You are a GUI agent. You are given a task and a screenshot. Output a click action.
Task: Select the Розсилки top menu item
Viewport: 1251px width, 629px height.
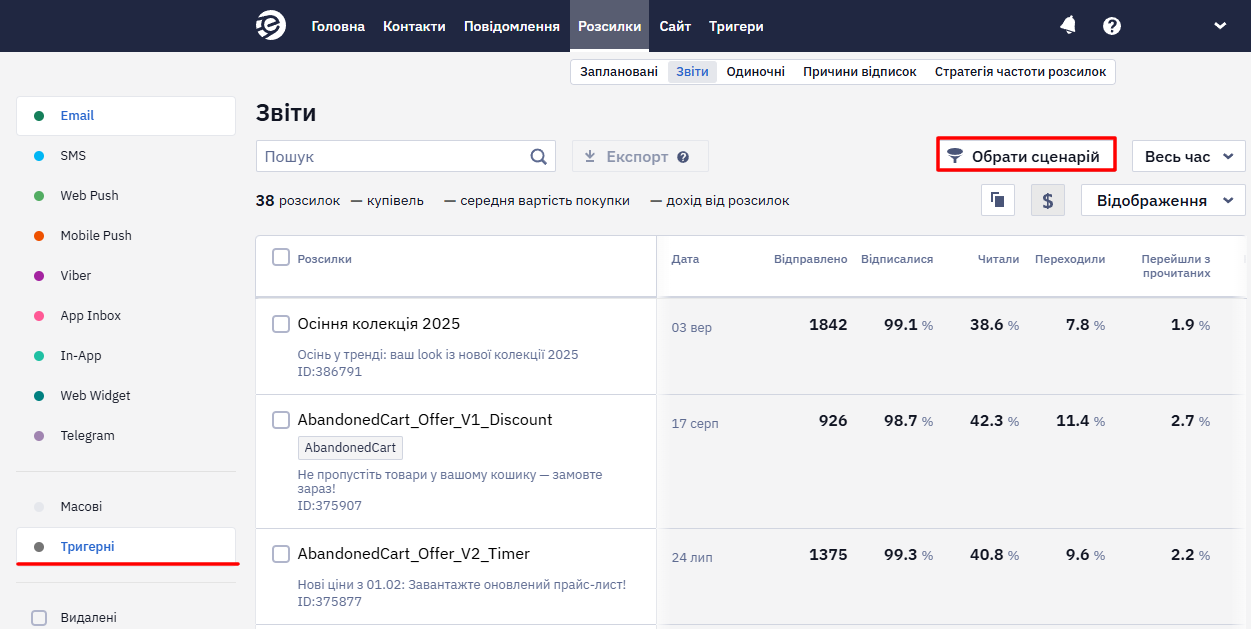point(610,26)
